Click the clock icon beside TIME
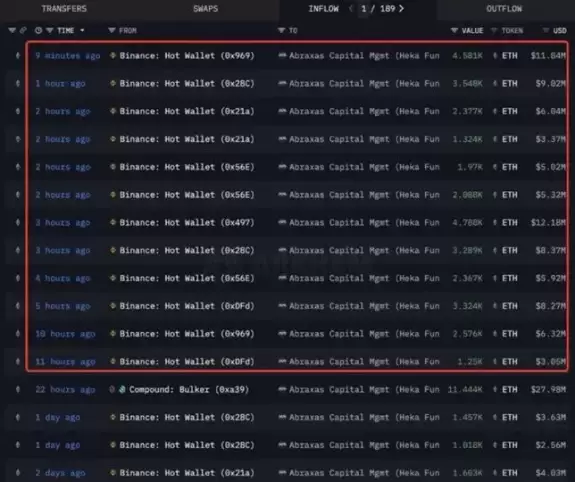The width and height of the screenshot is (575, 482). pyautogui.click(x=38, y=30)
